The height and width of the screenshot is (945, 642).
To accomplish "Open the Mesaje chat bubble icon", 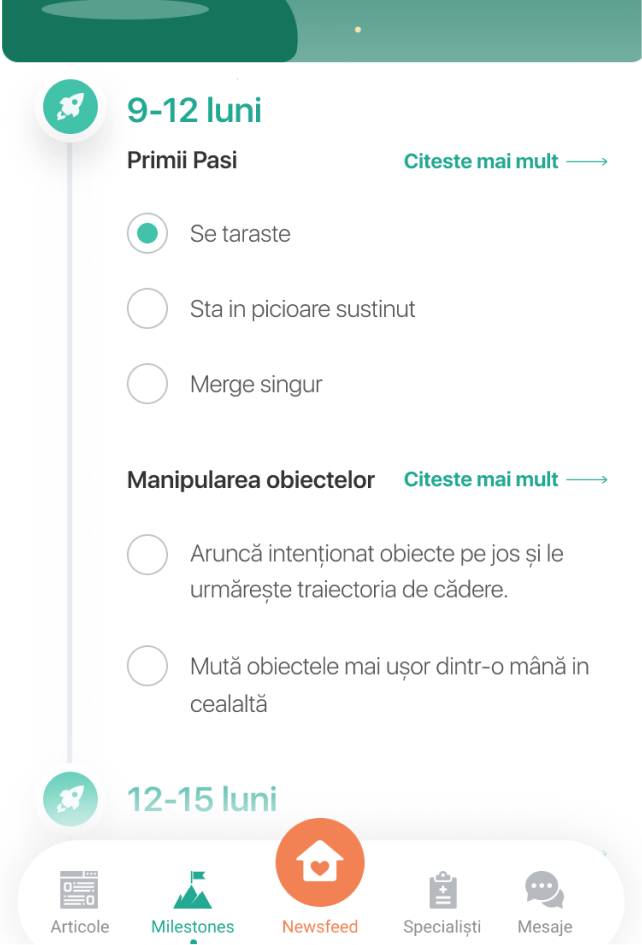I will coord(544,889).
